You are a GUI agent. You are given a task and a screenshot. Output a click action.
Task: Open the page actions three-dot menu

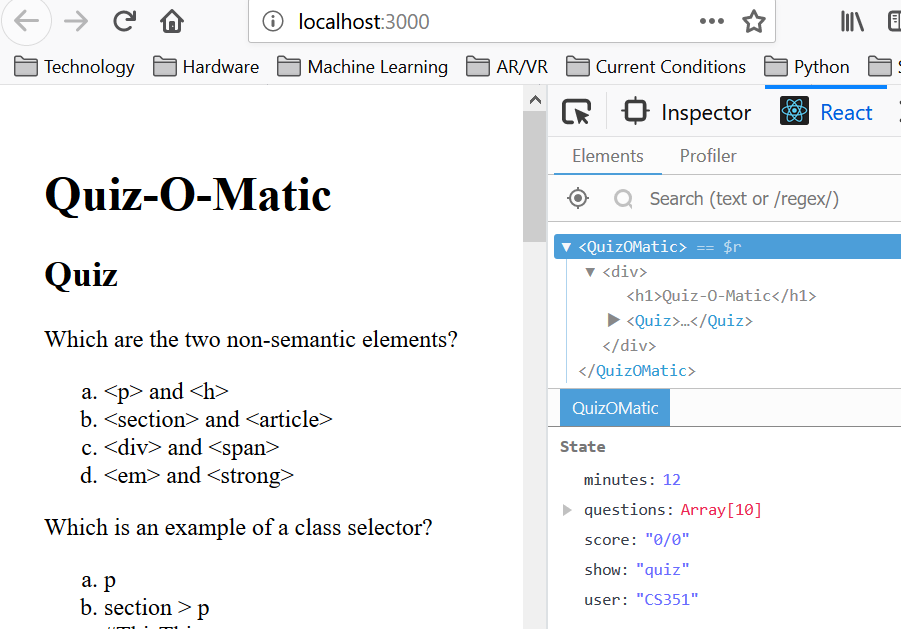[x=712, y=21]
